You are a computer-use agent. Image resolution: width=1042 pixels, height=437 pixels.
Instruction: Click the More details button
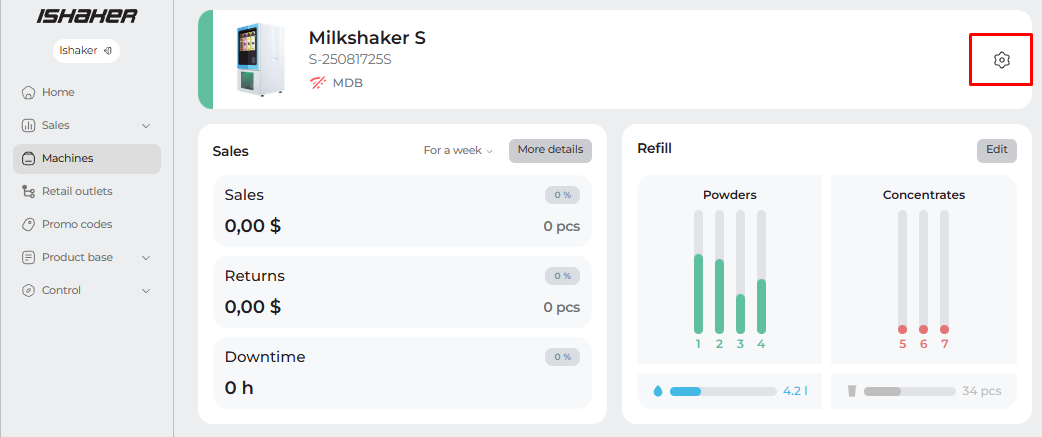[550, 150]
